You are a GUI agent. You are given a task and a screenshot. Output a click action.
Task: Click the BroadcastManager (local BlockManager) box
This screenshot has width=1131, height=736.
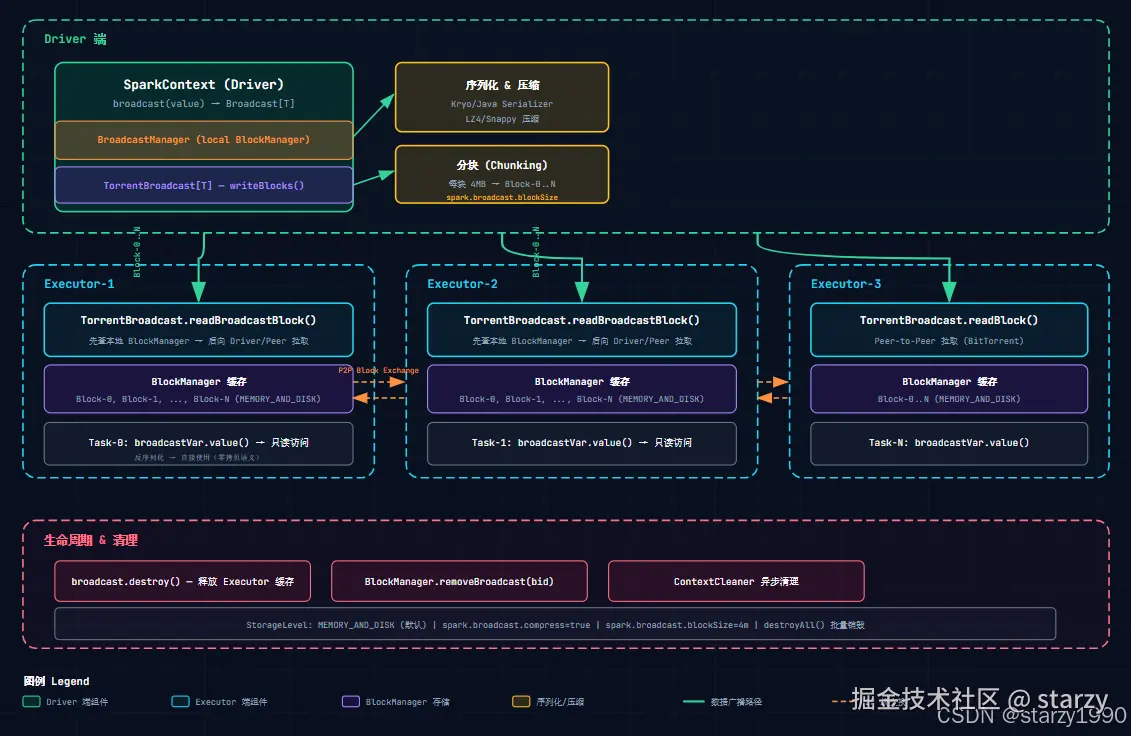[203, 140]
